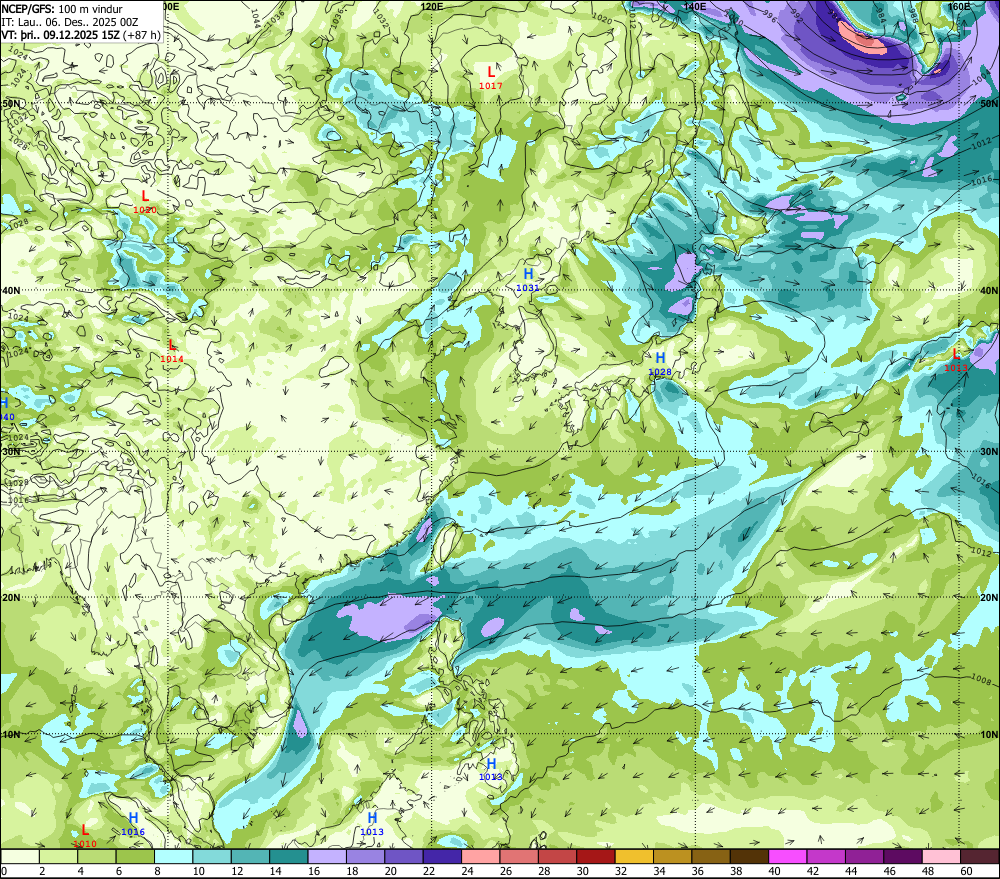This screenshot has height=879, width=1000.
Task: Select the pink 24–26 legend swatch
Action: point(480,856)
